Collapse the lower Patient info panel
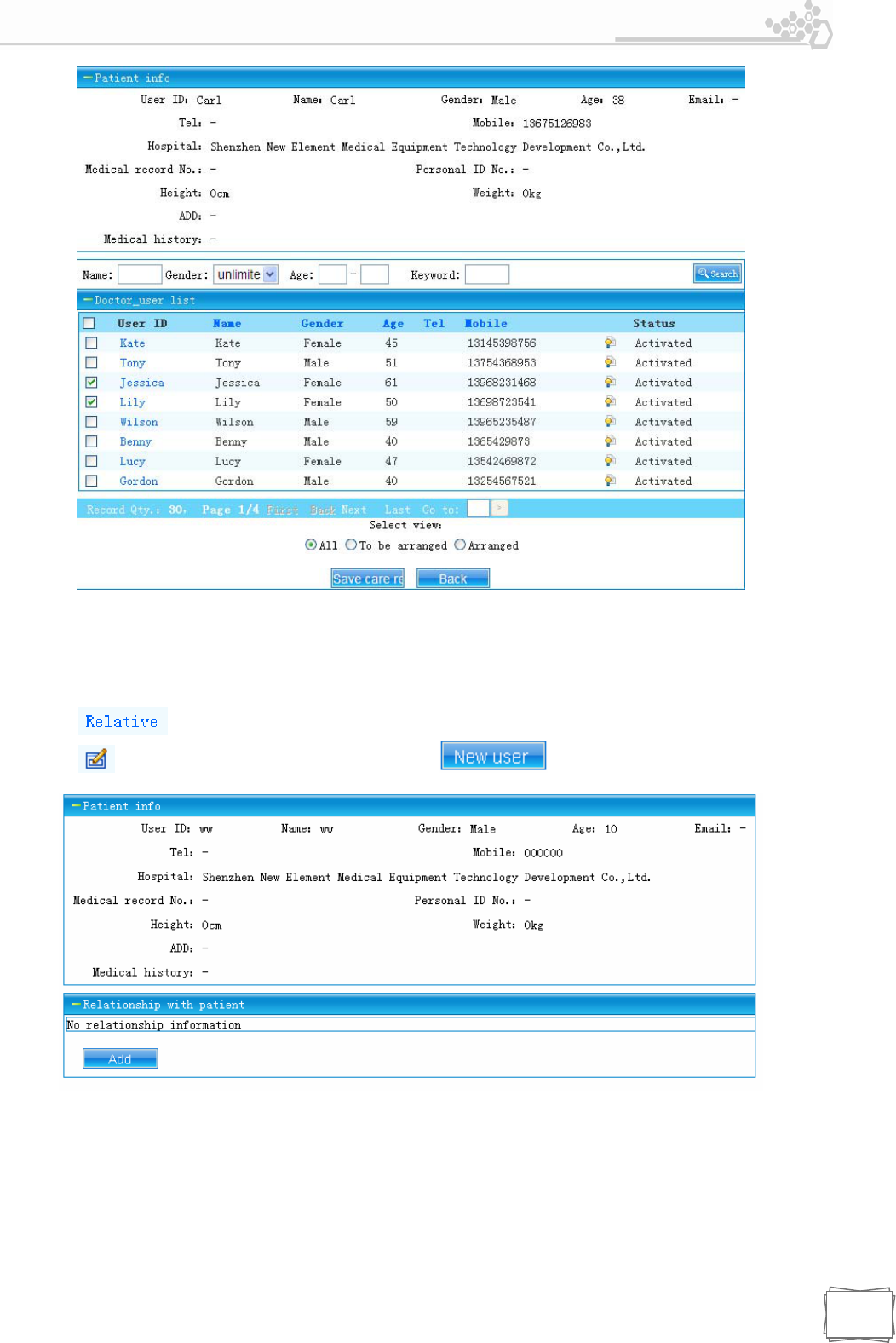Screen dimensions: 896x1343 pos(76,805)
